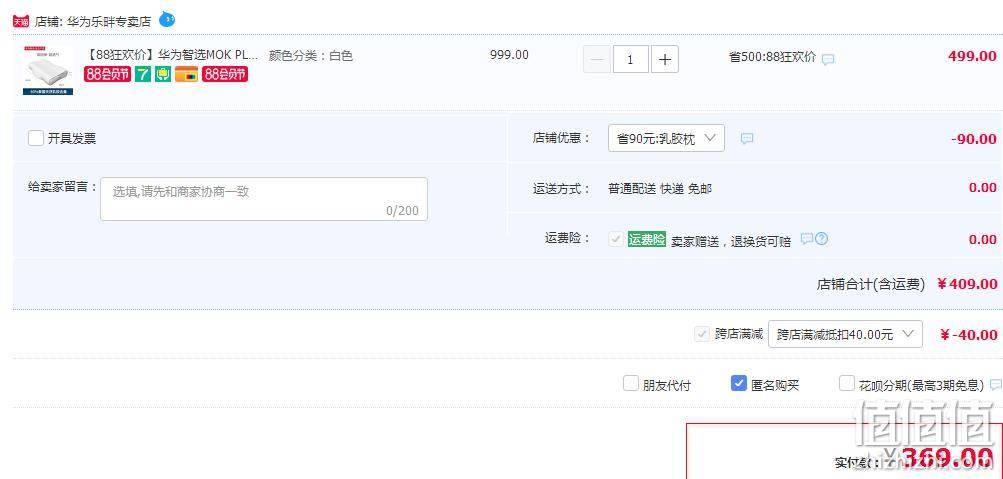
Task: Click the orange credit card badge
Action: 187,74
